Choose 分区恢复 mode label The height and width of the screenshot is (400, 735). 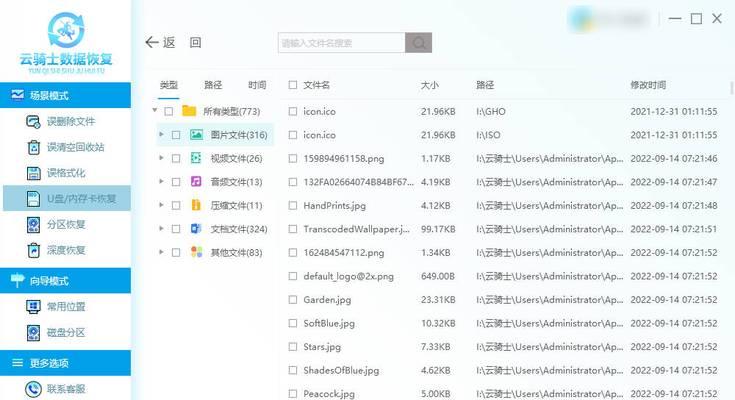(x=66, y=225)
